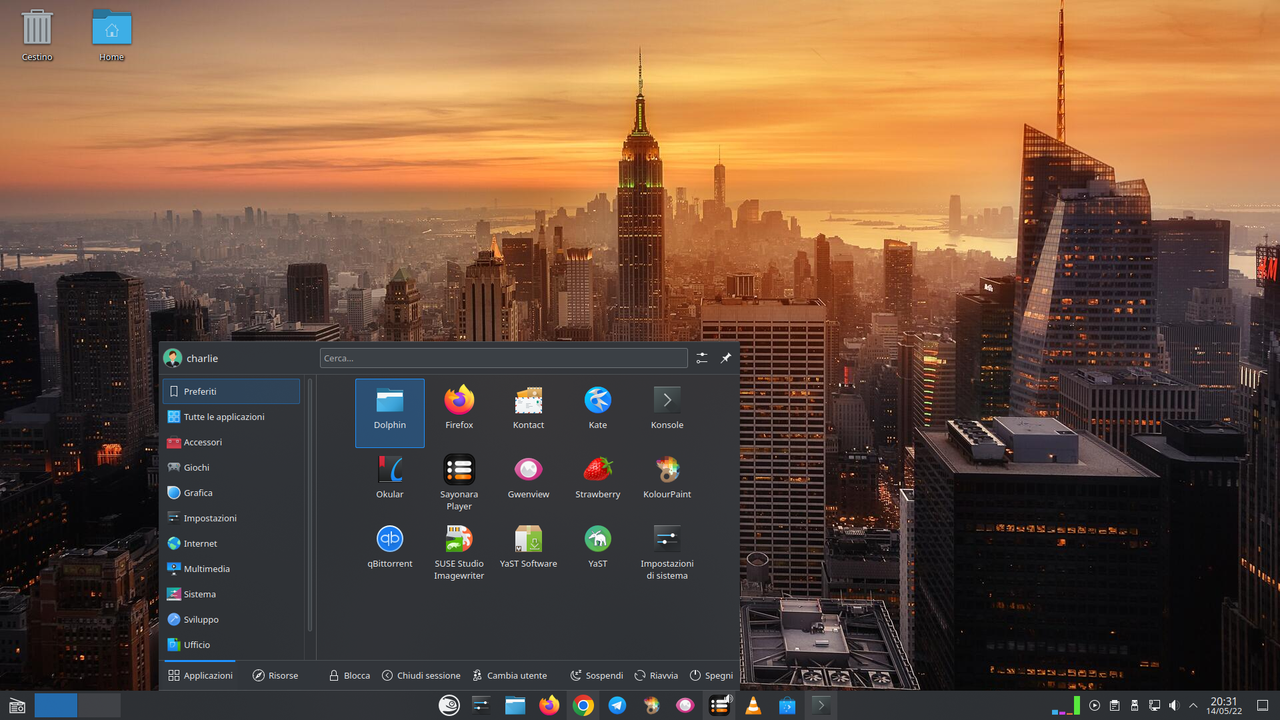Click Riavvia to restart
The image size is (1280, 720).
tap(656, 676)
